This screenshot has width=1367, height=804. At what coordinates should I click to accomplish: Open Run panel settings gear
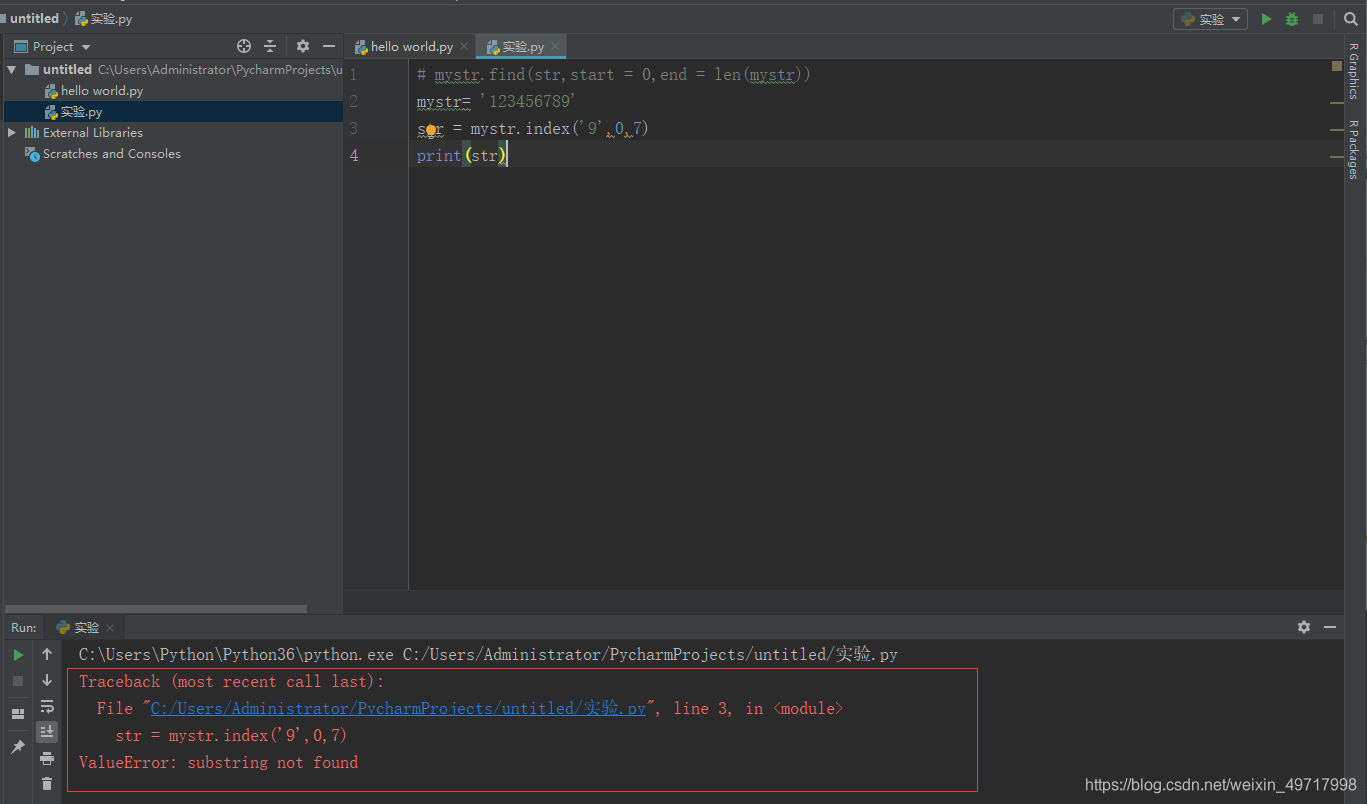1304,627
